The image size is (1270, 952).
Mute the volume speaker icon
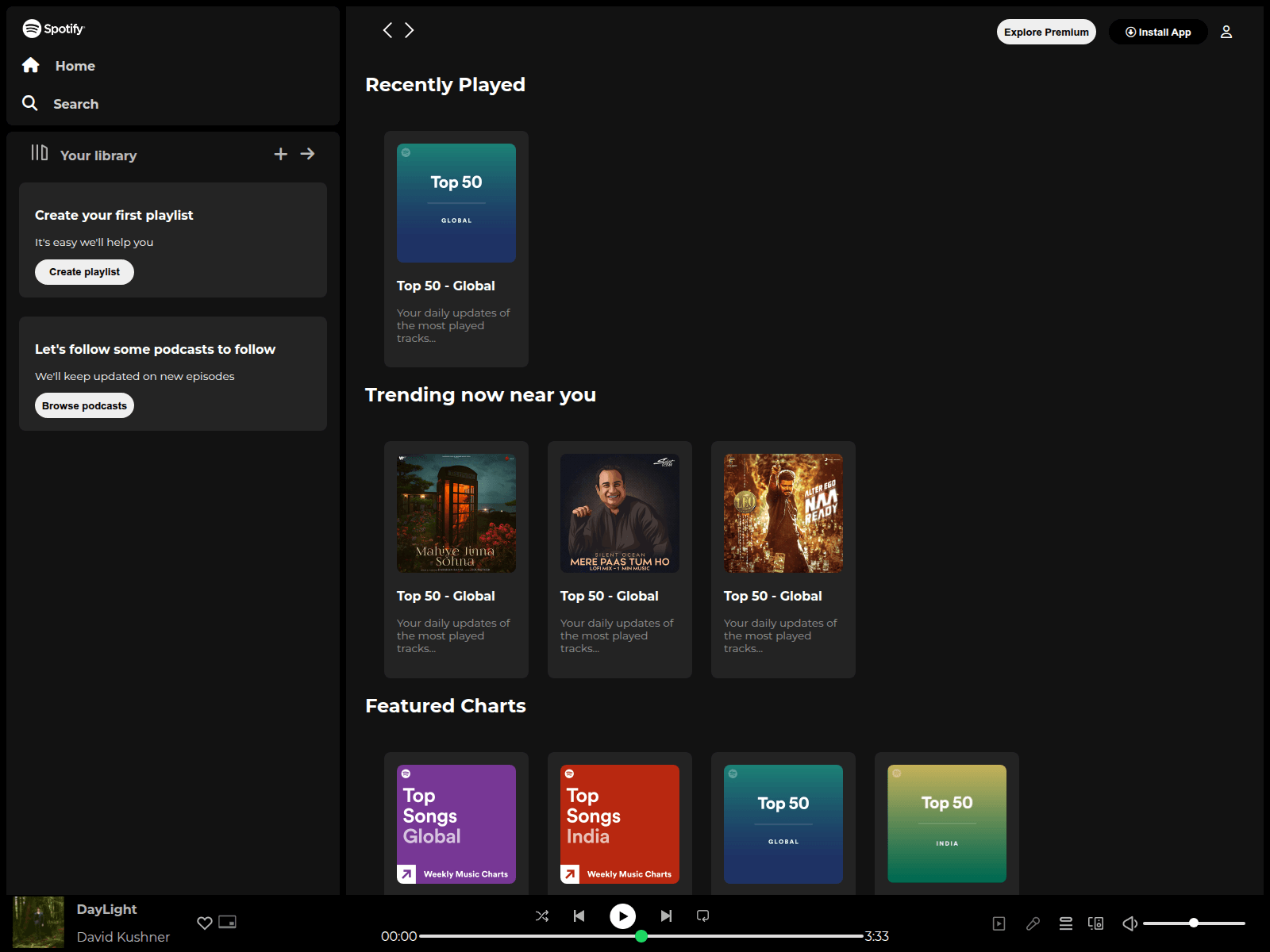pos(1130,923)
